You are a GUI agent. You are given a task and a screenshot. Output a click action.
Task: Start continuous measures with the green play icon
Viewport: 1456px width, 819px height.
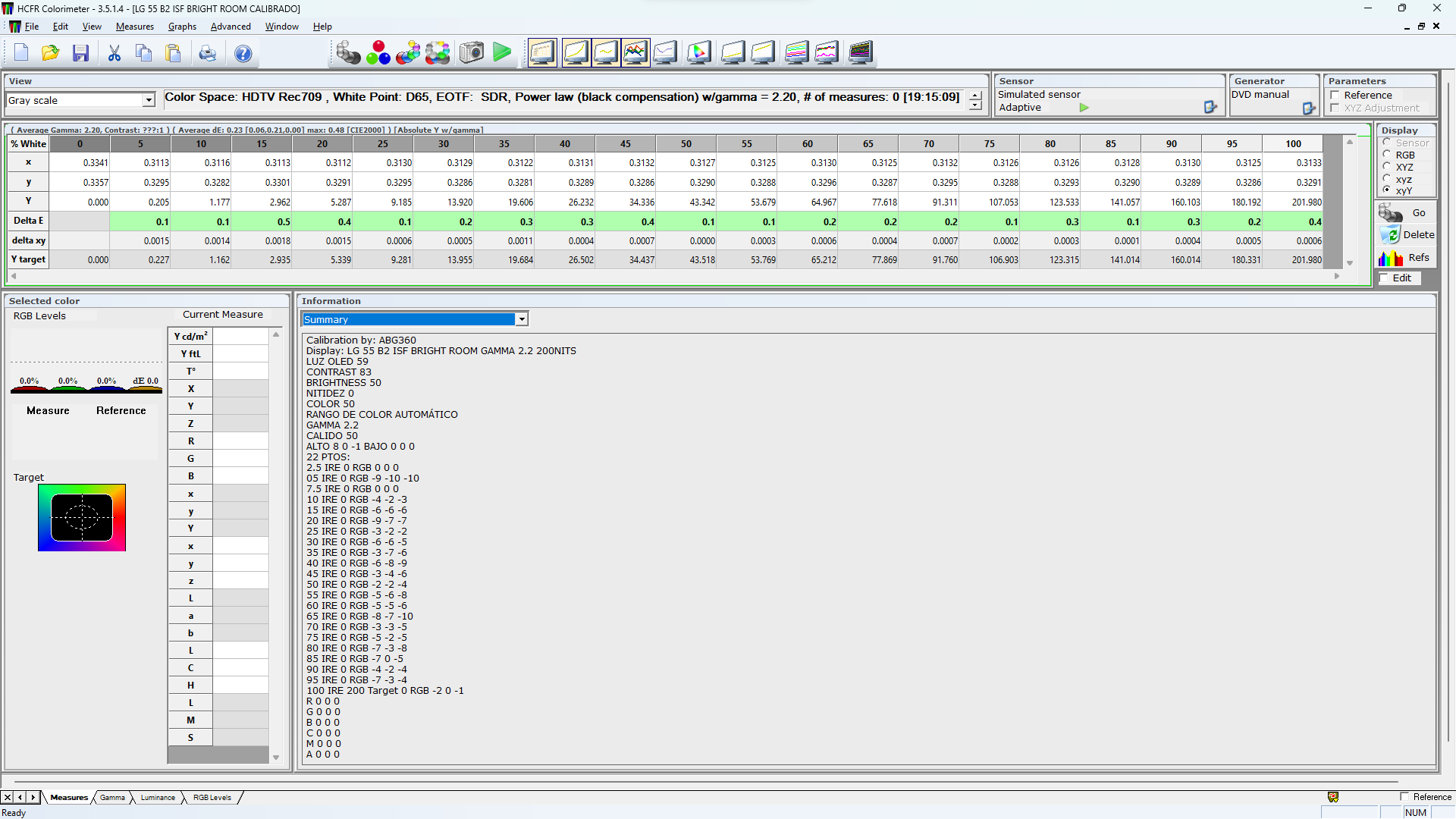[x=502, y=53]
